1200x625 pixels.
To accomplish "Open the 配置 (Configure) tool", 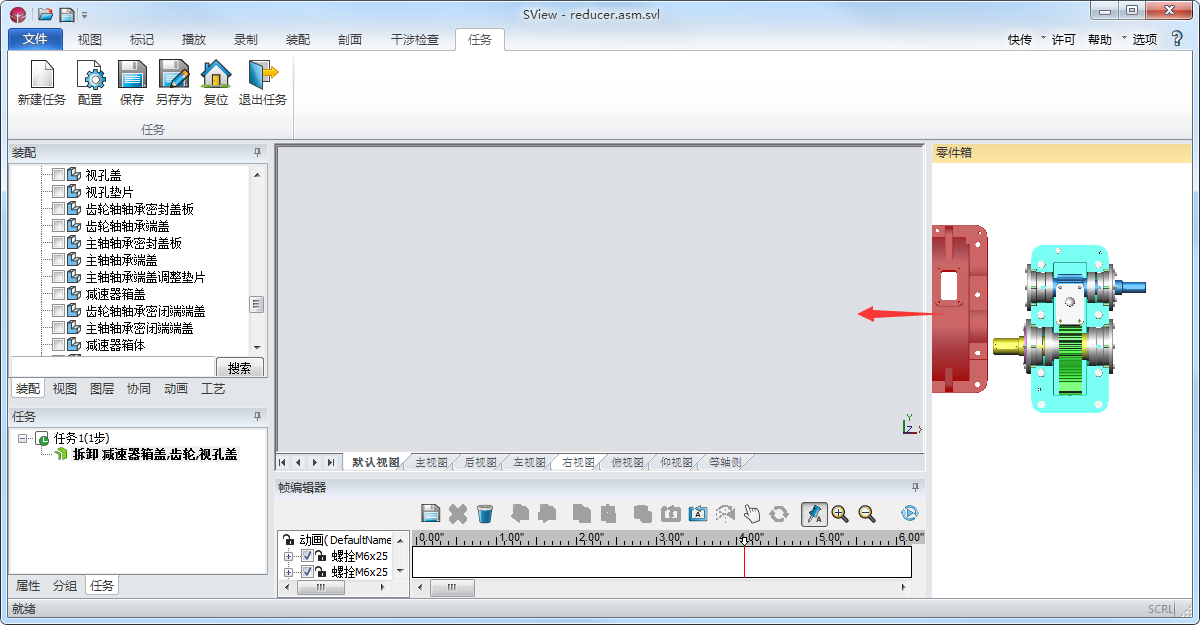I will (x=90, y=76).
